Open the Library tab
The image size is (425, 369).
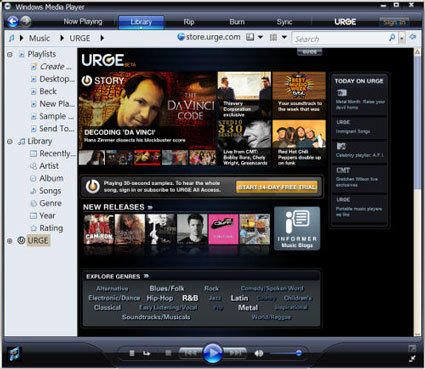pos(141,22)
